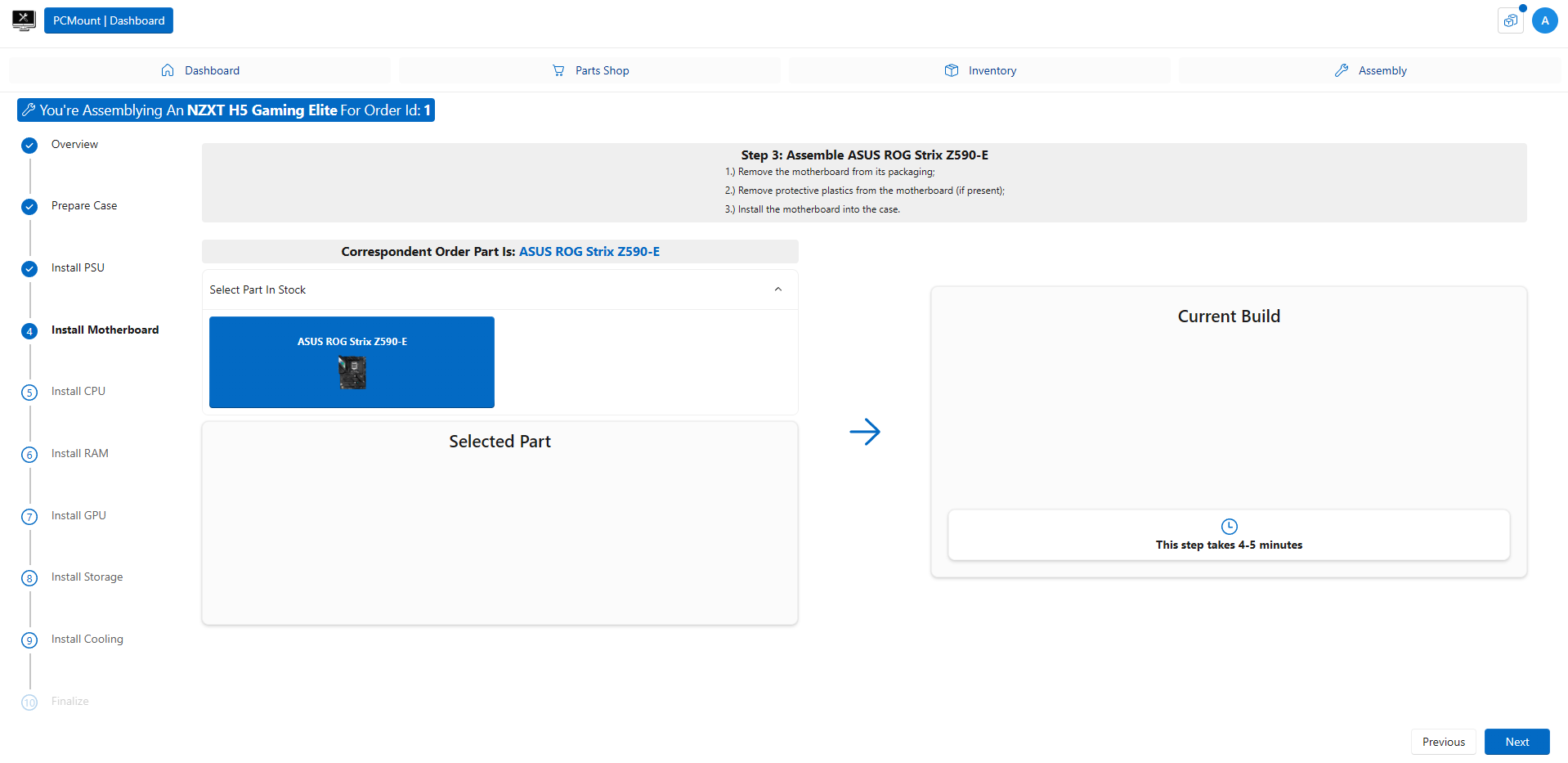This screenshot has height=763, width=1568.
Task: Select the Overview step label
Action: click(x=74, y=145)
